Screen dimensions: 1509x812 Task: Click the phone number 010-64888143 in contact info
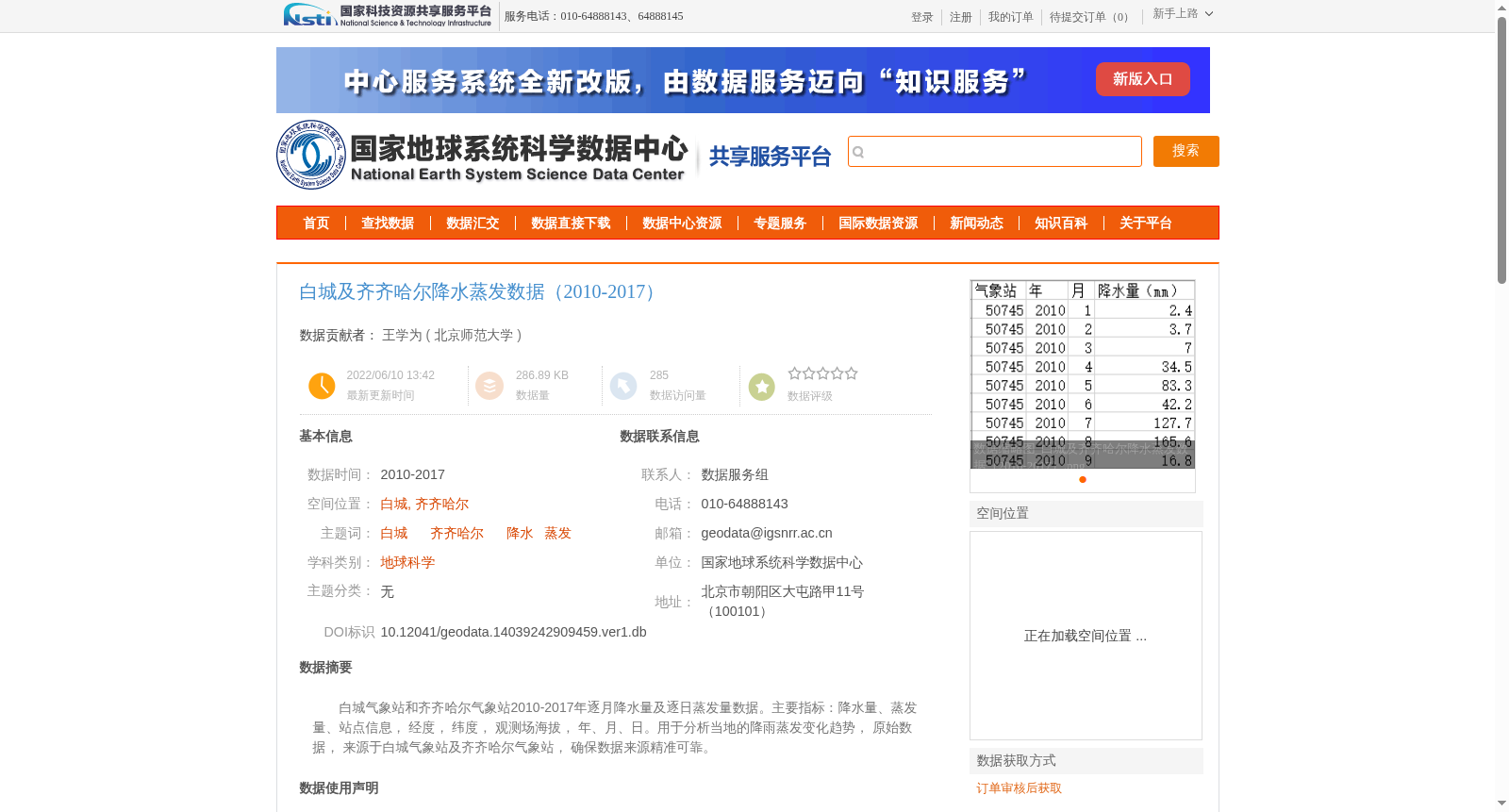[x=744, y=505]
